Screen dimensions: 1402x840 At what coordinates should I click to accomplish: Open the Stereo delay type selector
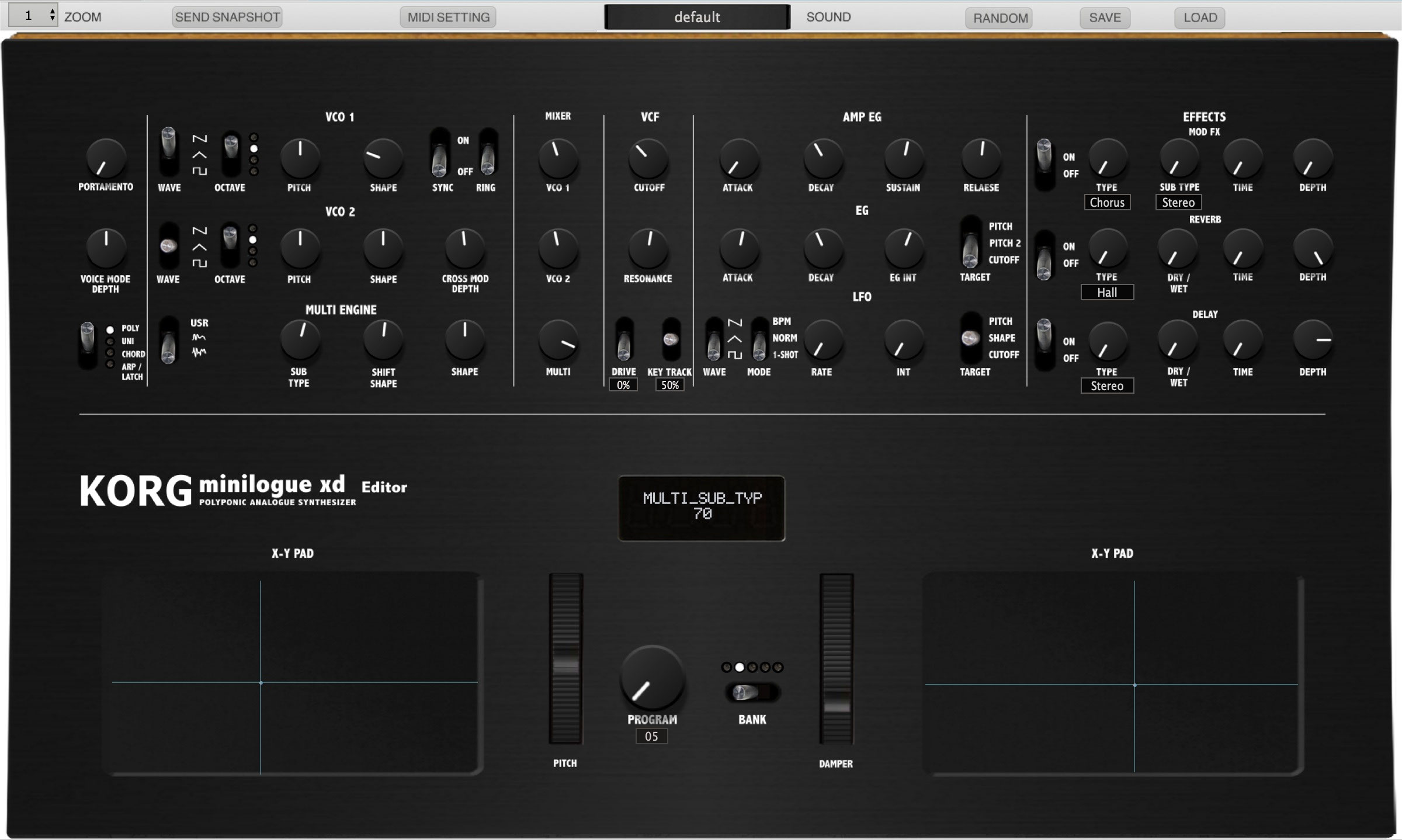pos(1107,386)
